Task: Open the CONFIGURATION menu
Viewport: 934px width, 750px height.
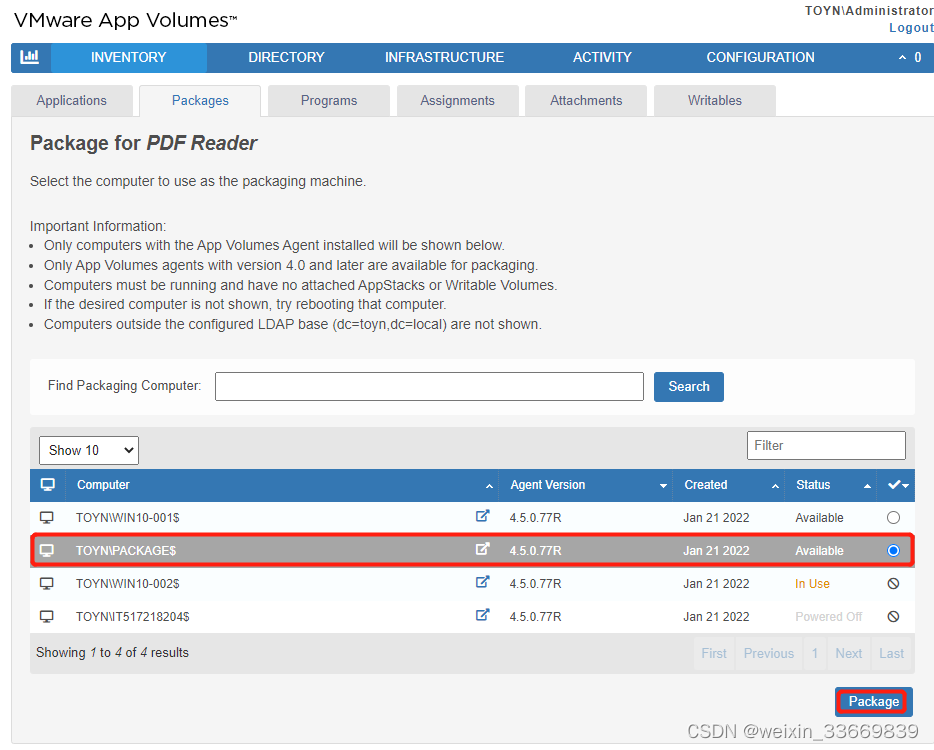Action: (761, 57)
